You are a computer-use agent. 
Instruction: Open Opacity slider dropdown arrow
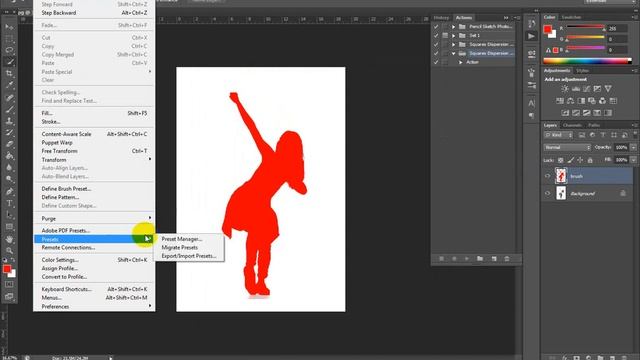(633, 147)
